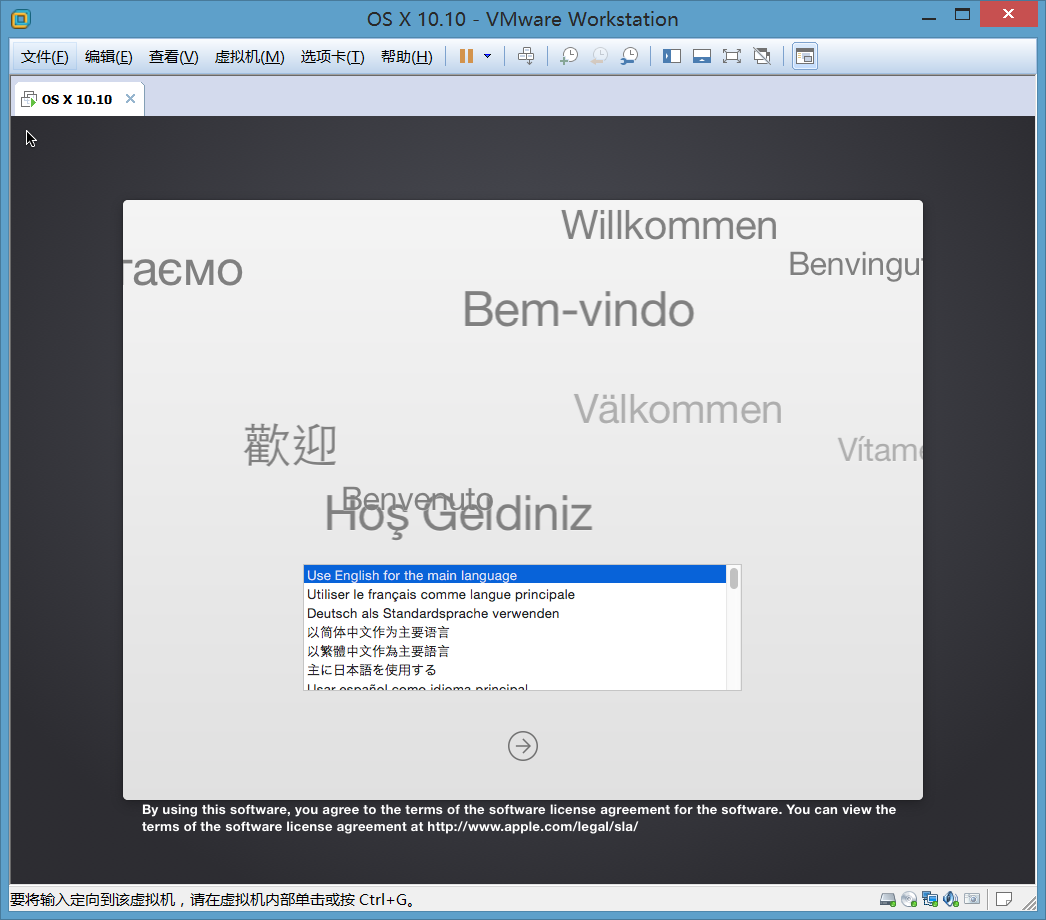Screen dimensions: 1046x920
Task: Open the 查看(V) menu
Action: tap(173, 57)
